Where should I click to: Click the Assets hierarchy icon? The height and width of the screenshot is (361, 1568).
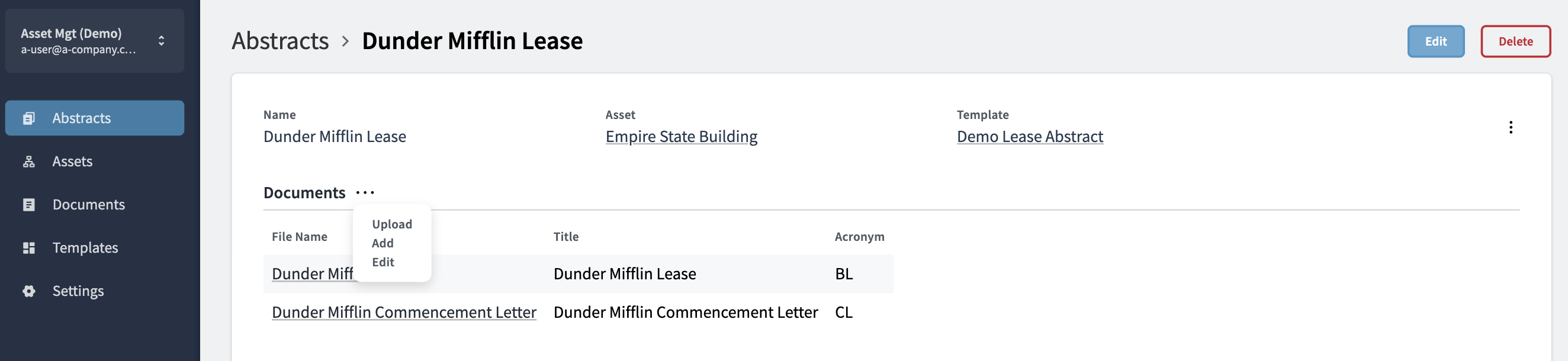click(x=28, y=162)
